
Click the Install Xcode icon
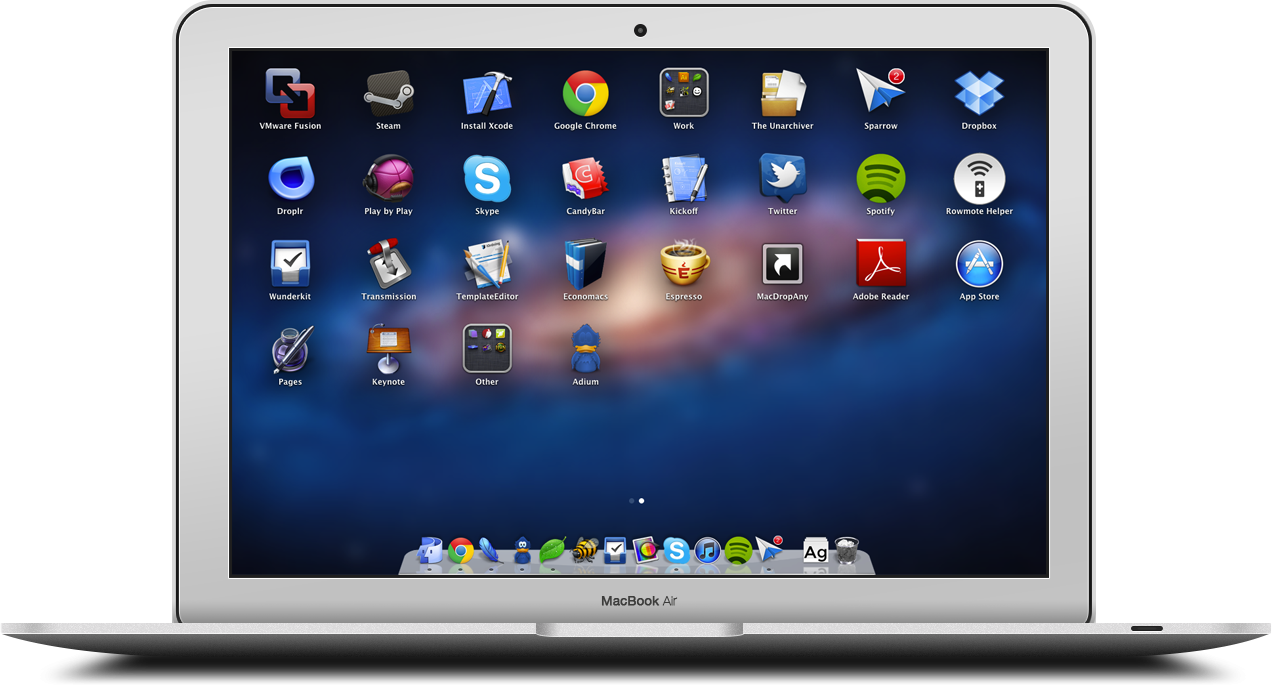(x=487, y=94)
